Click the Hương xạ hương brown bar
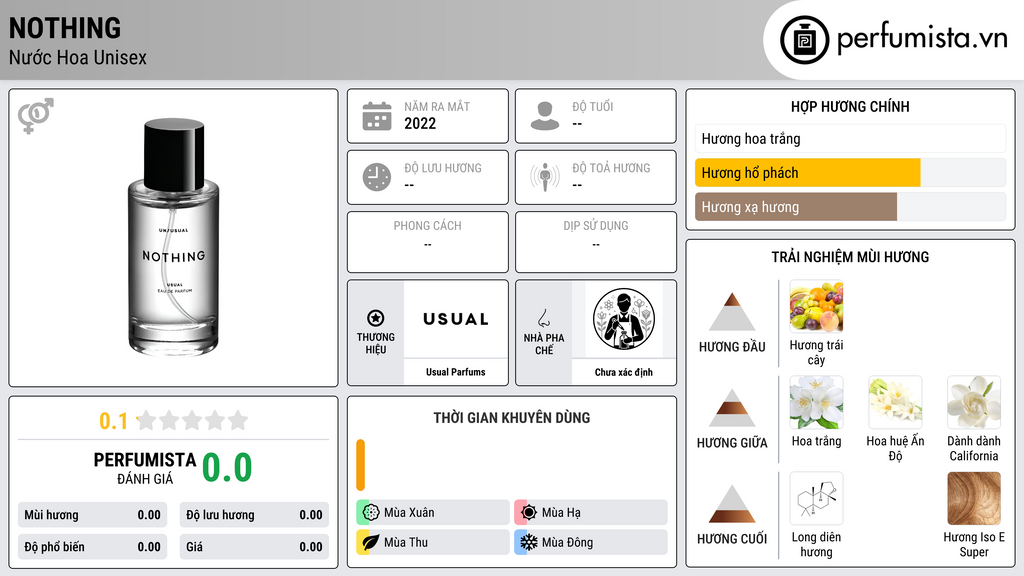This screenshot has width=1024, height=576. click(x=795, y=207)
